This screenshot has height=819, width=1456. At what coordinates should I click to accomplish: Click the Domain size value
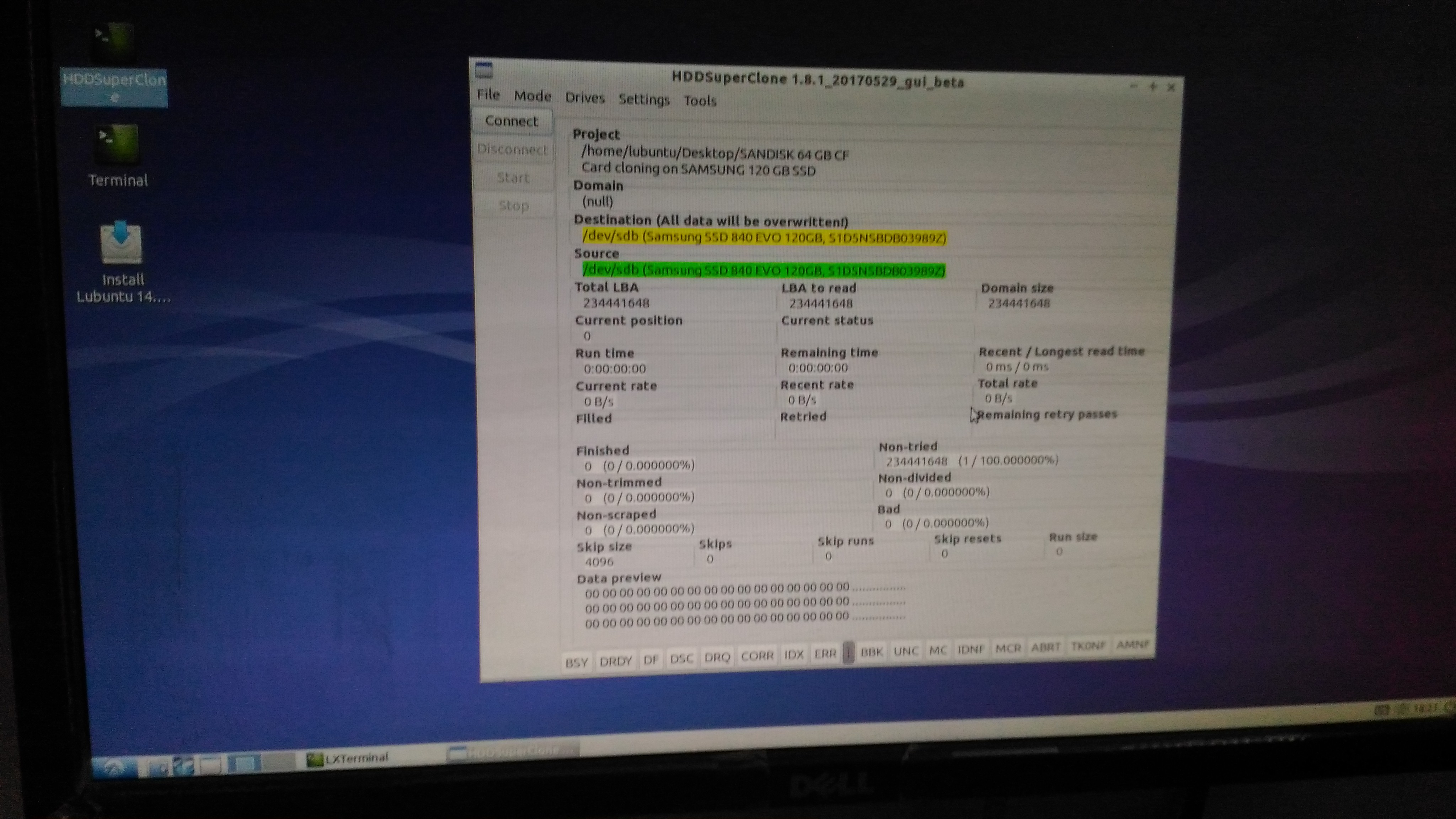point(1018,304)
